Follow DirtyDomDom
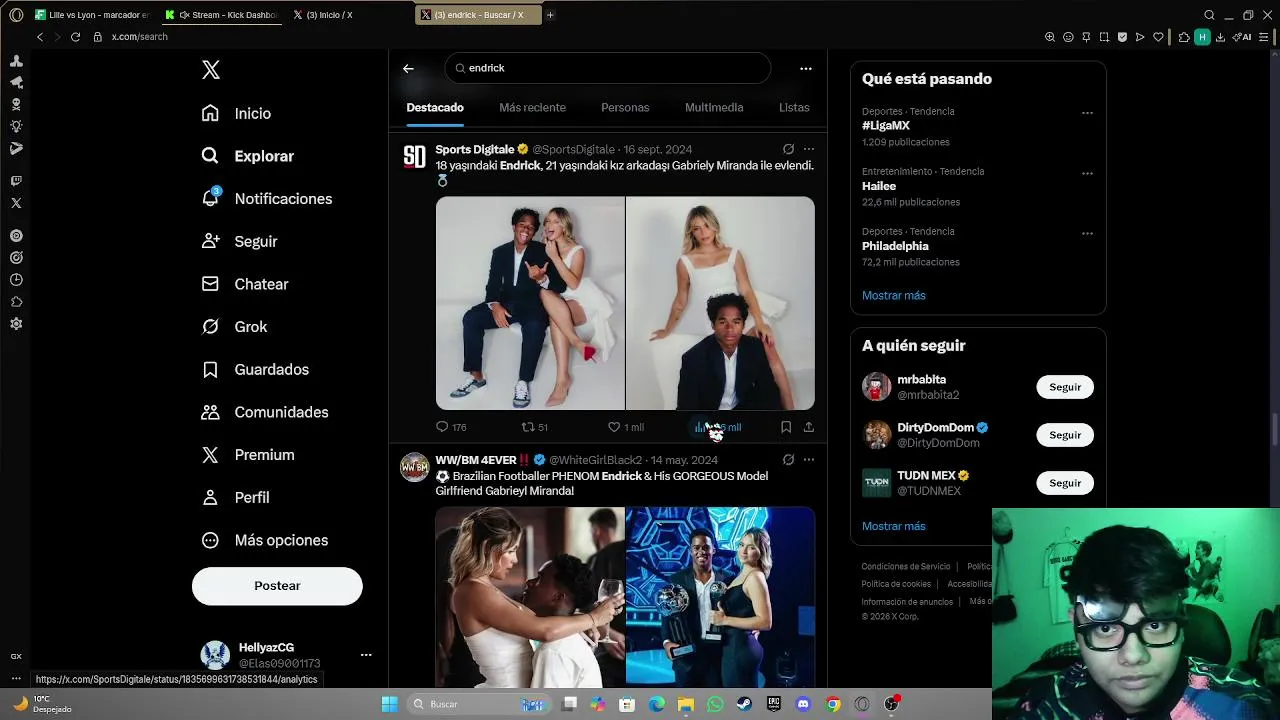 pyautogui.click(x=1065, y=435)
